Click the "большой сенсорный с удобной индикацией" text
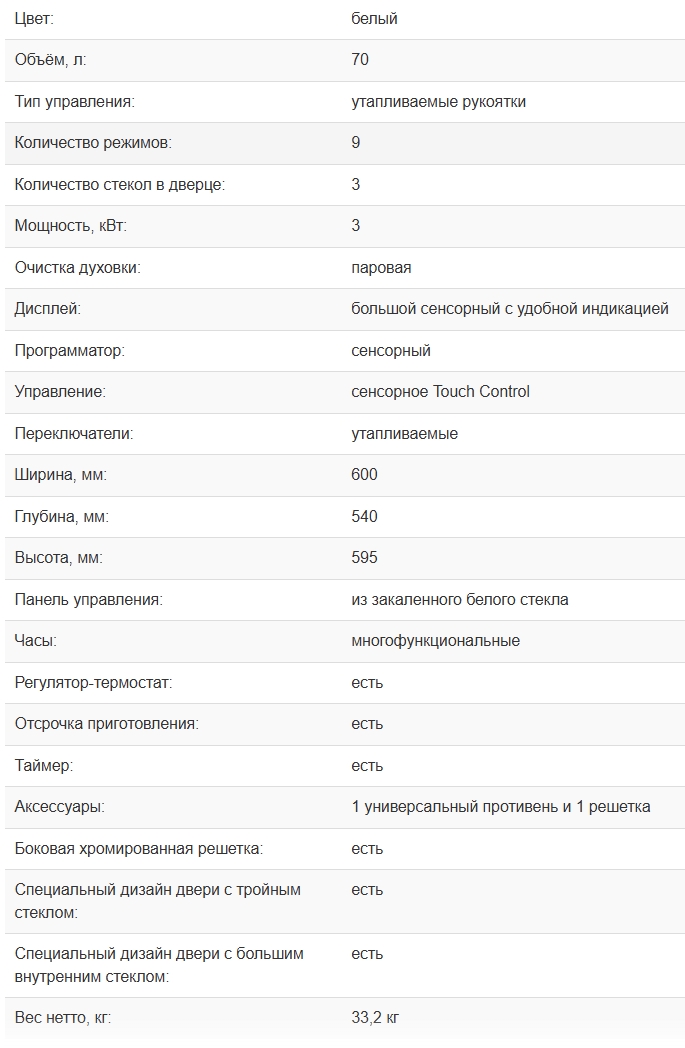 510,309
